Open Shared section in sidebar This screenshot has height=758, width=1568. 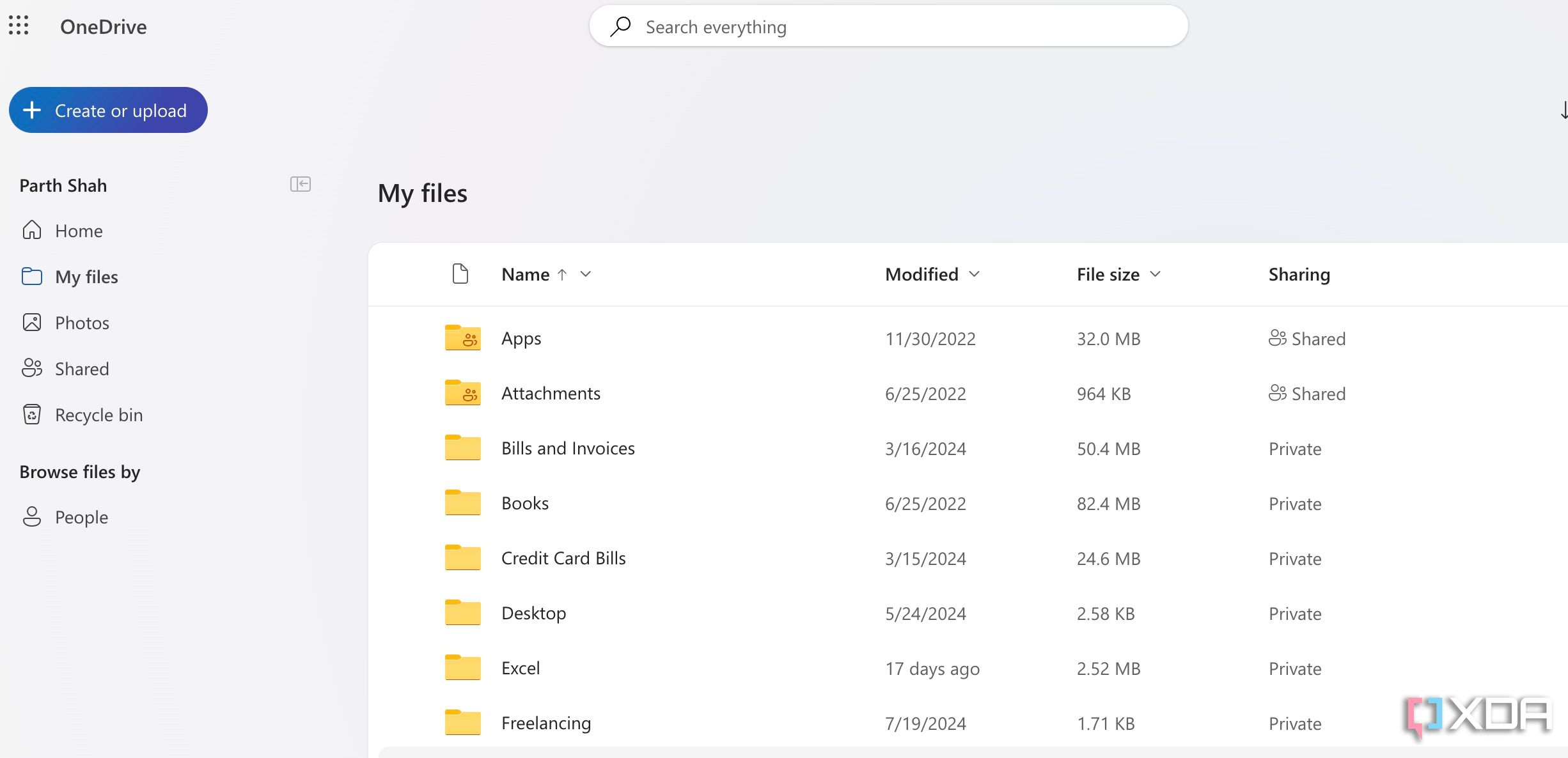pos(82,369)
